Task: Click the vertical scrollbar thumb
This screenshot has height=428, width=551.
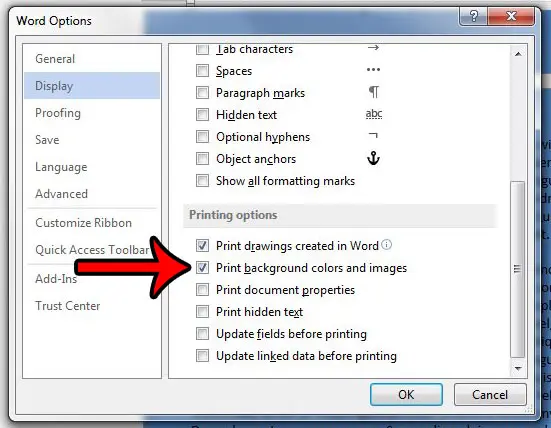Action: (x=517, y=269)
